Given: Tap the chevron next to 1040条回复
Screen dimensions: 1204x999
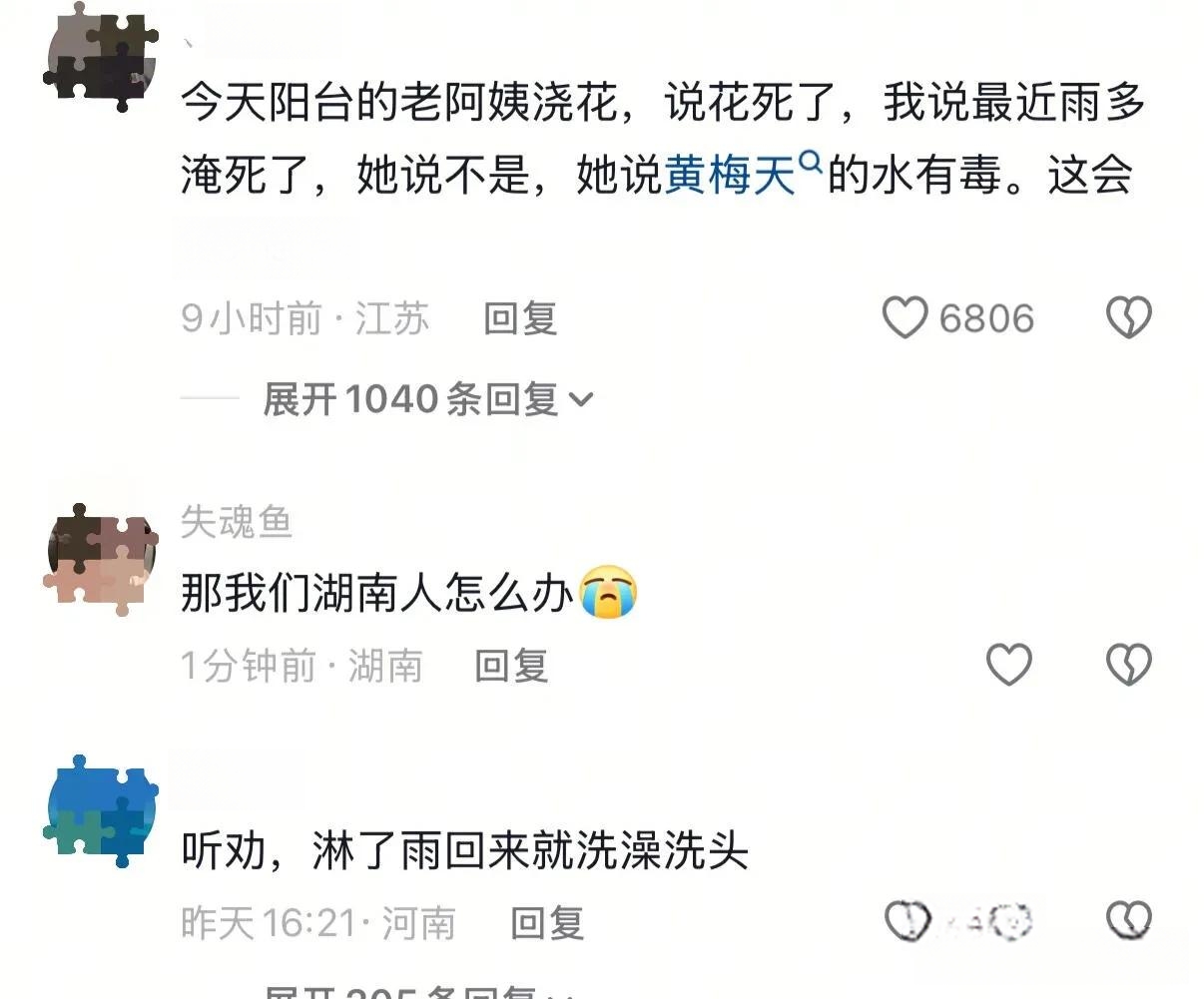Looking at the screenshot, I should pyautogui.click(x=580, y=400).
